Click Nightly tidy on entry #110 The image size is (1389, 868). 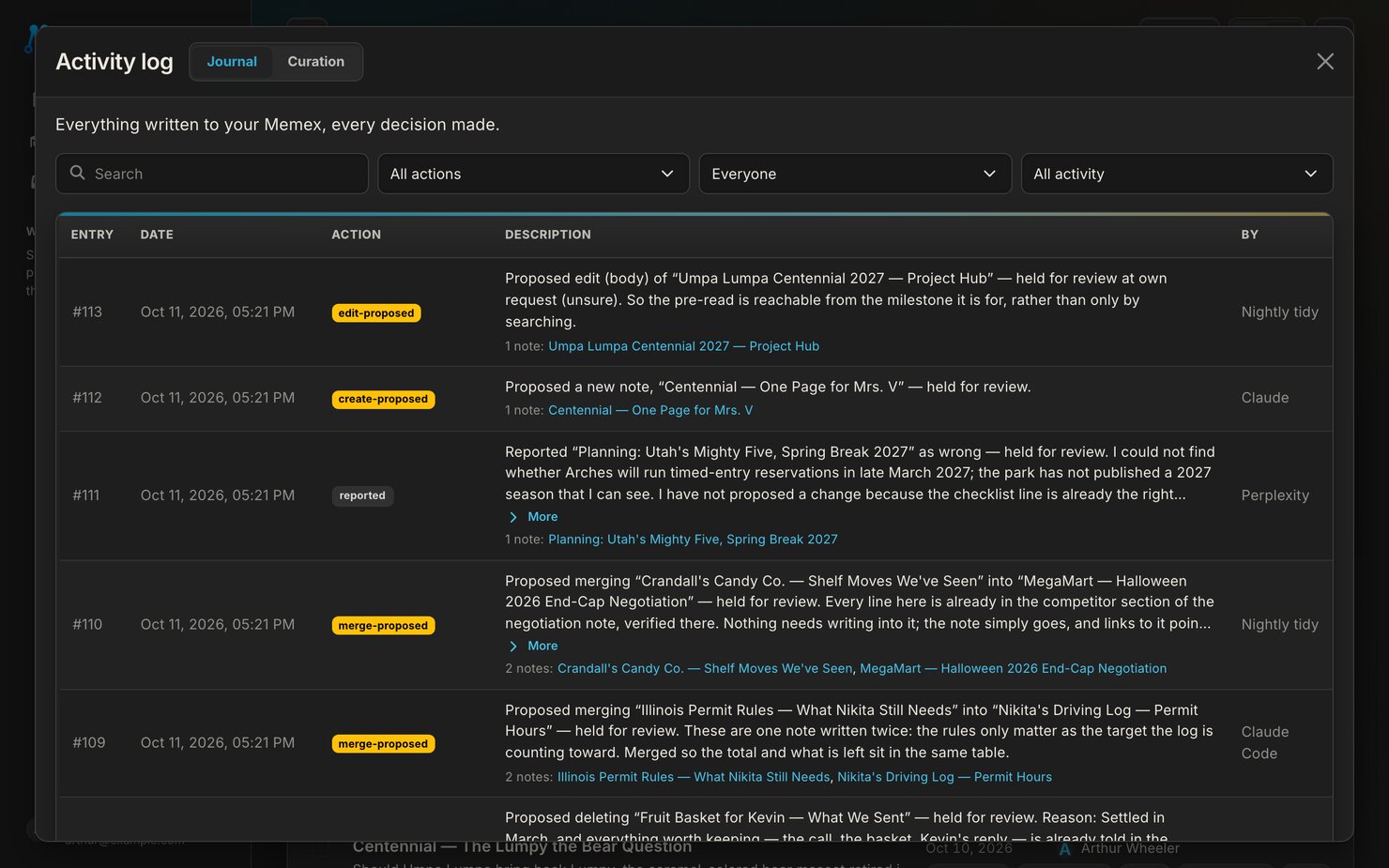1279,625
